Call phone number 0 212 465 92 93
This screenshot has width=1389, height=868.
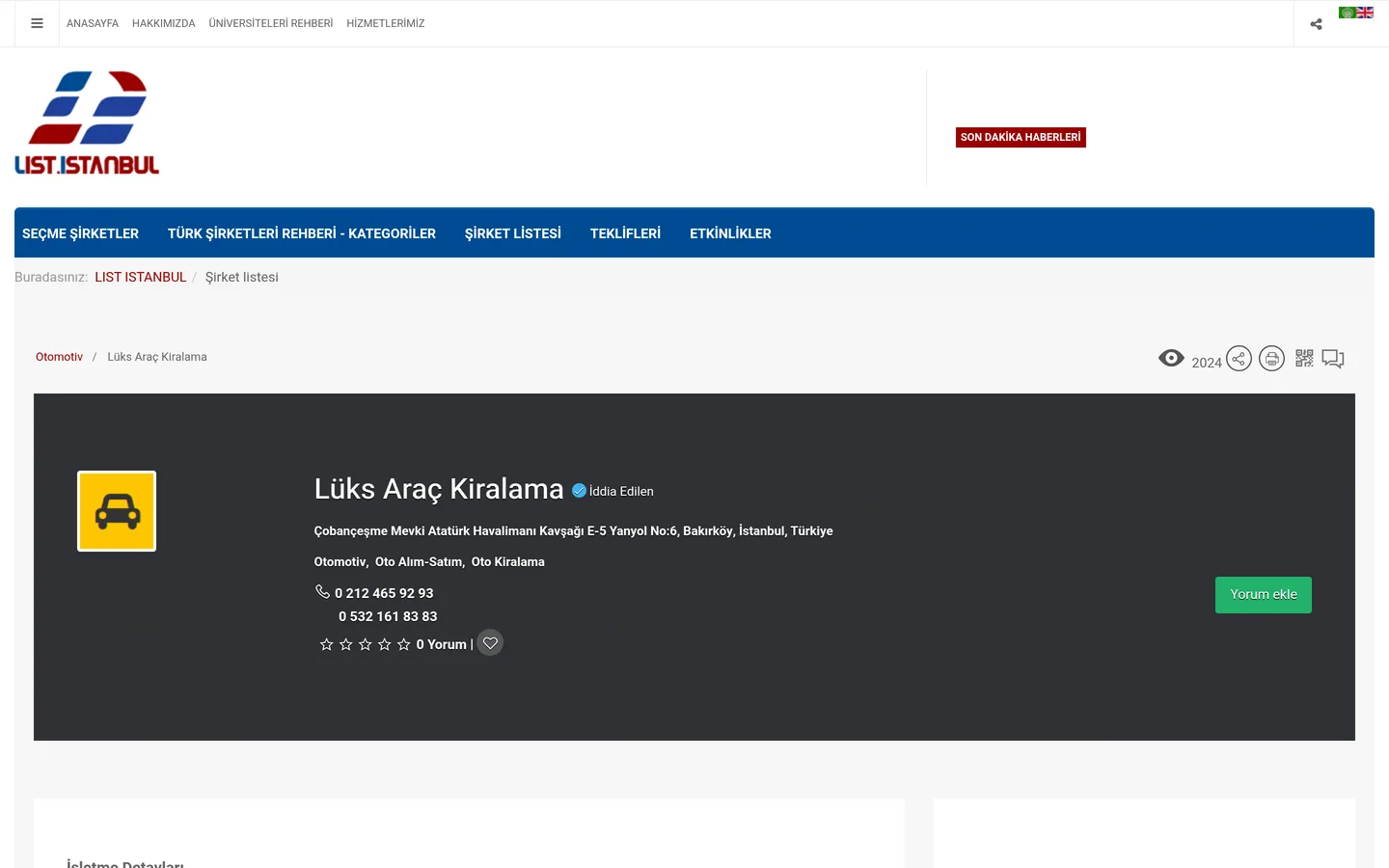384,593
